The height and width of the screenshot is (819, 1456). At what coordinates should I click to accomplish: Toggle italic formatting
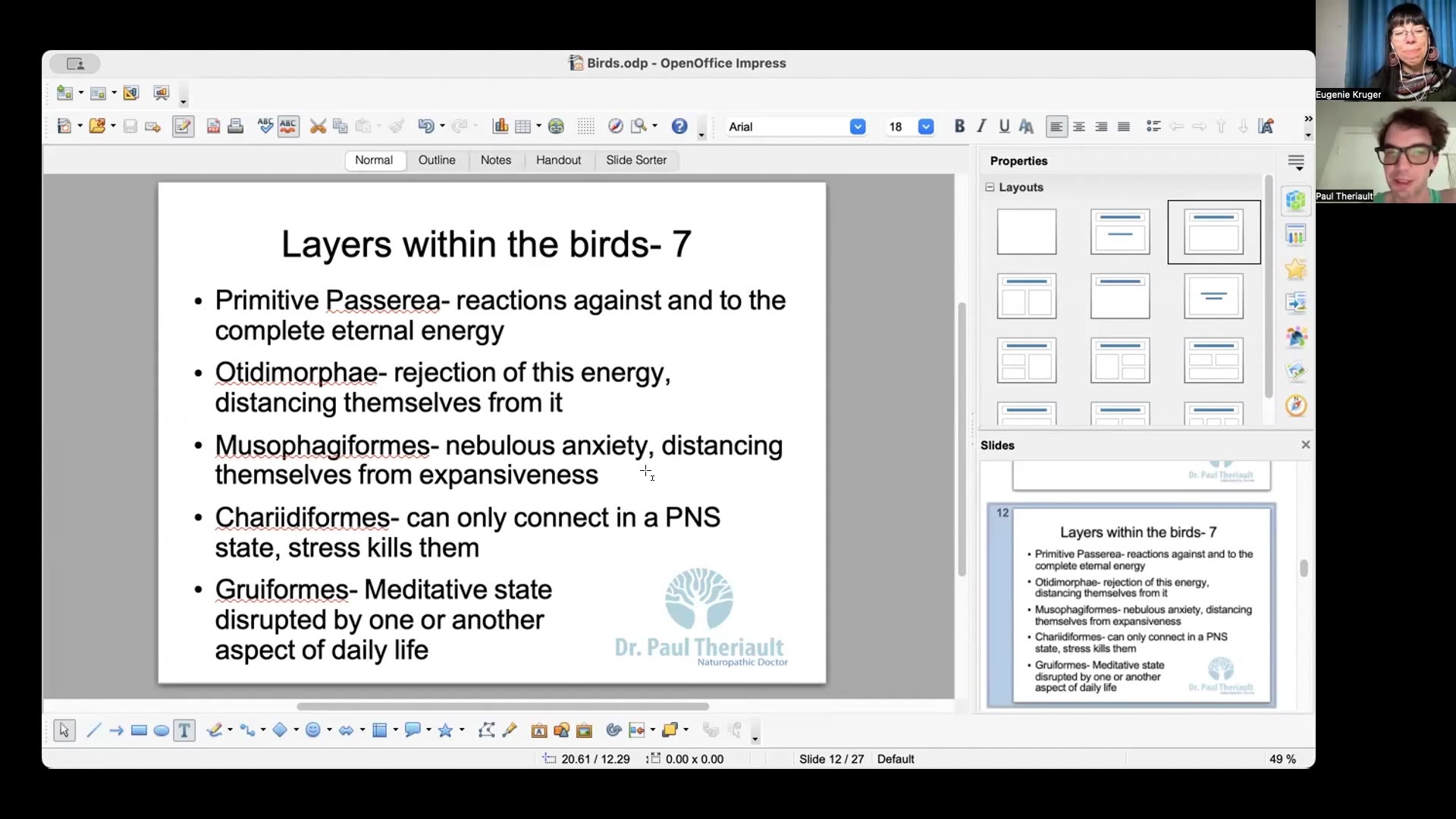tap(981, 126)
